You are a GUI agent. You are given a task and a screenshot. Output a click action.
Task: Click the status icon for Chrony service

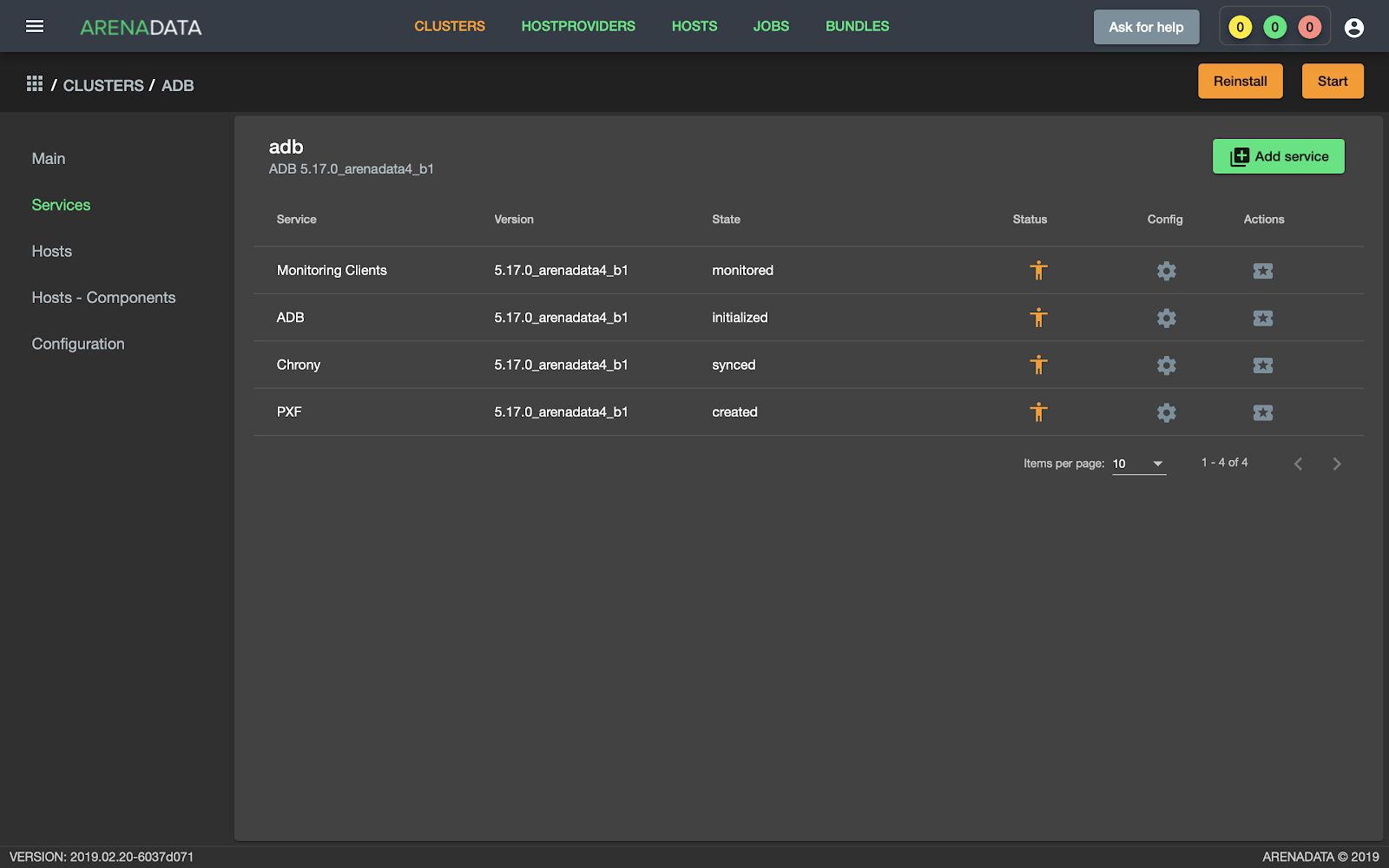tap(1038, 365)
